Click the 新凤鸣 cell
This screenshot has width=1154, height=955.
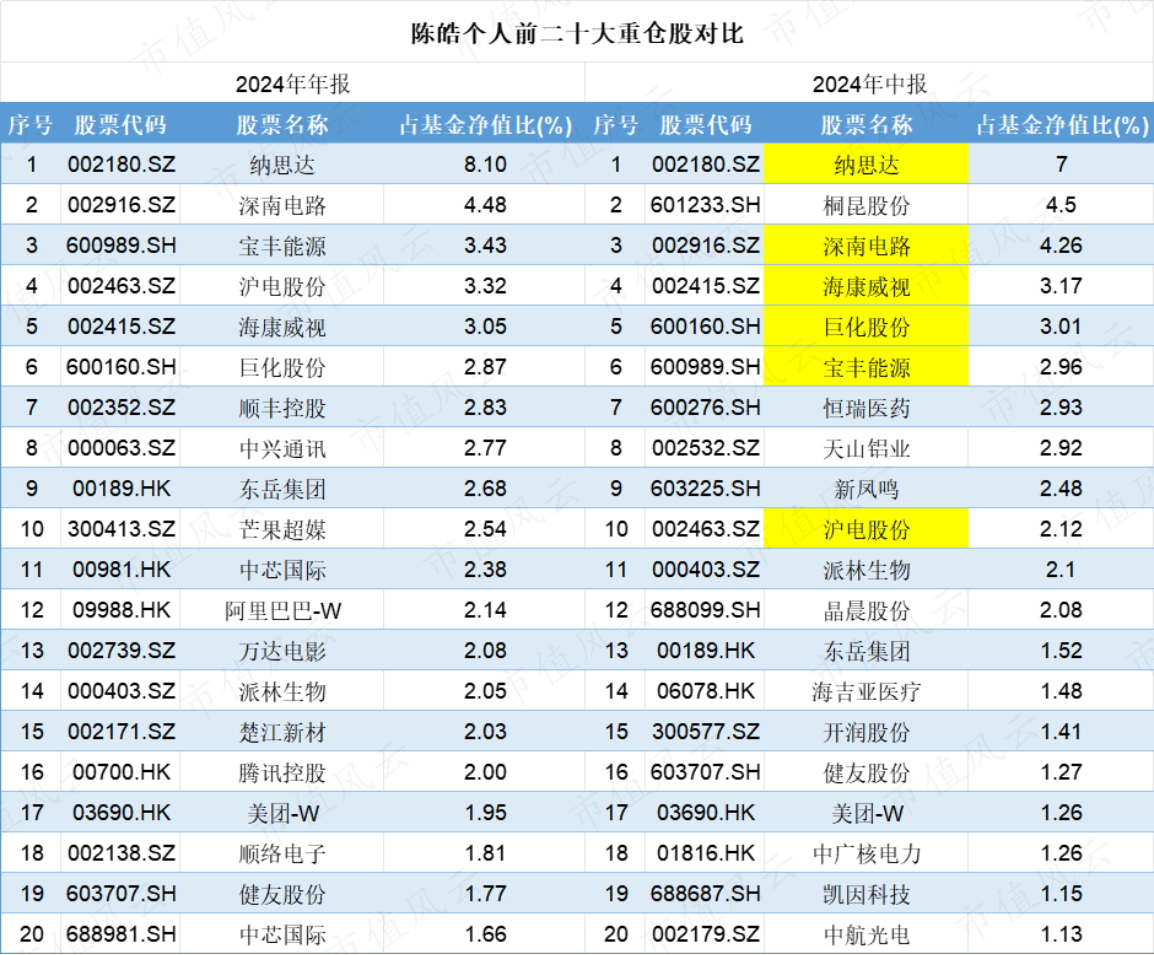tap(866, 489)
